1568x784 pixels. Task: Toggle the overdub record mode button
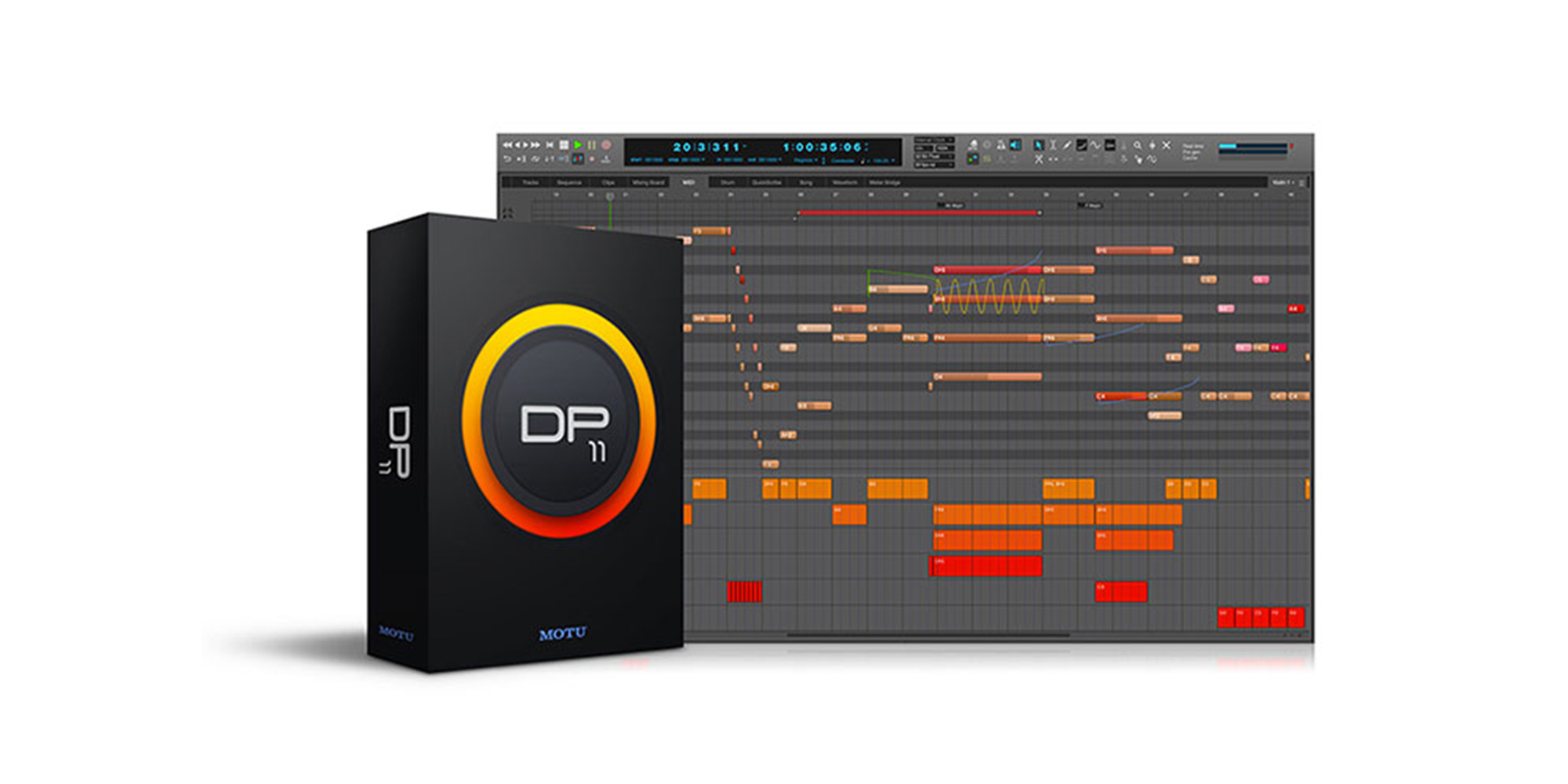tap(577, 159)
